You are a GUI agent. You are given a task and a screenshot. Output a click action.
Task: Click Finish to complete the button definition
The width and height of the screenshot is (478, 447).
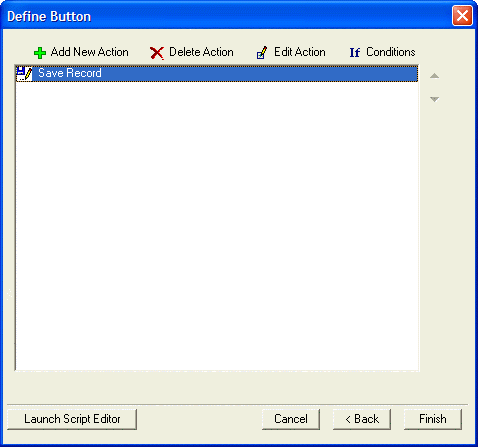(x=433, y=419)
